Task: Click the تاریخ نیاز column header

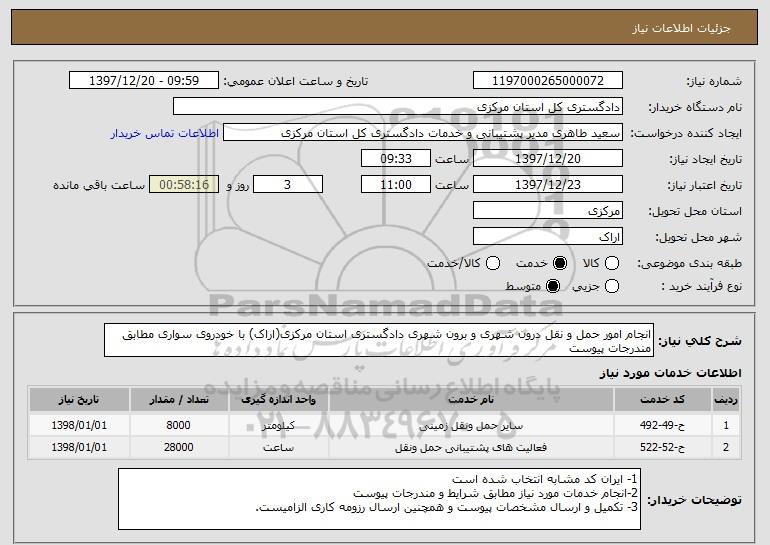Action: tap(79, 400)
